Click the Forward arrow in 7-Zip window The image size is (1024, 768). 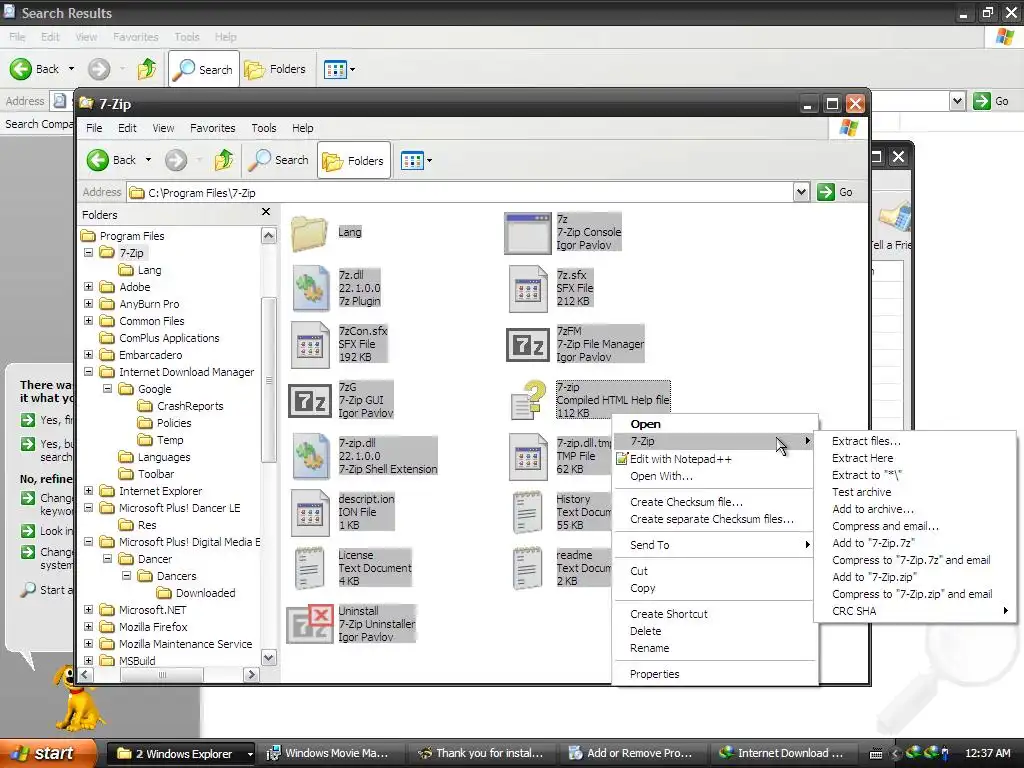[176, 160]
